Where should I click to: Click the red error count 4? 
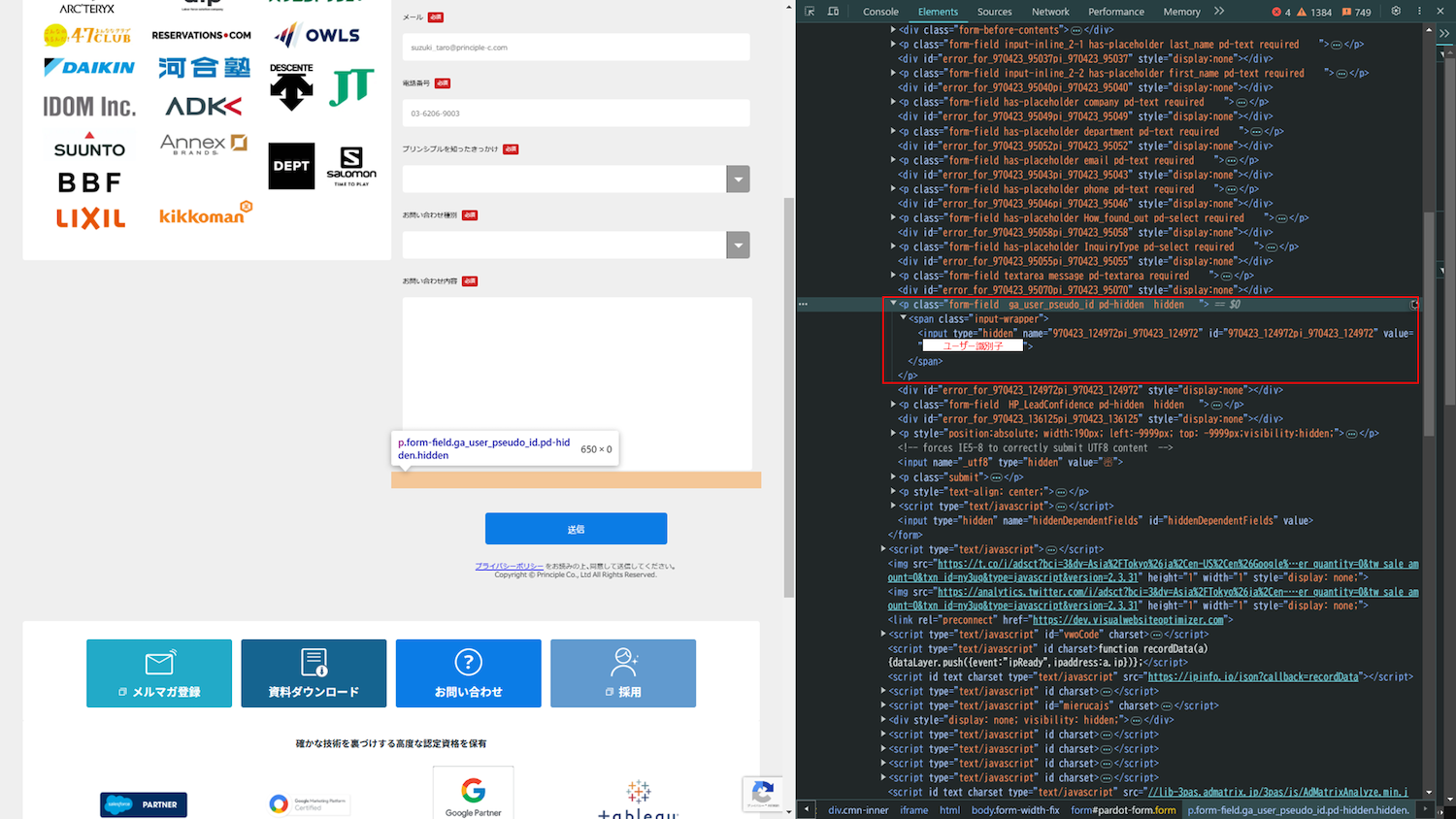pos(1281,12)
